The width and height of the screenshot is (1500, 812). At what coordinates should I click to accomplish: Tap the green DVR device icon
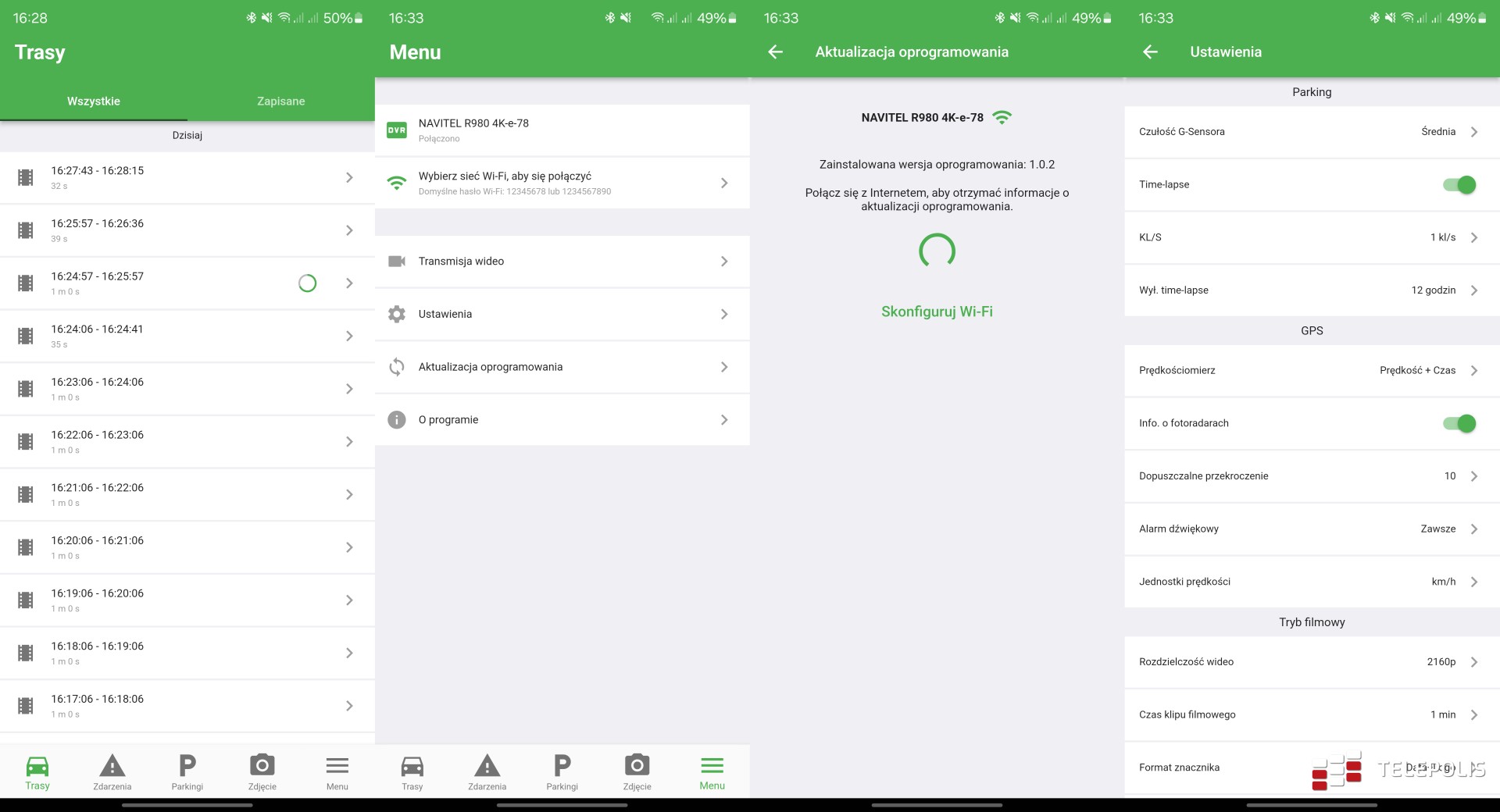click(x=397, y=130)
